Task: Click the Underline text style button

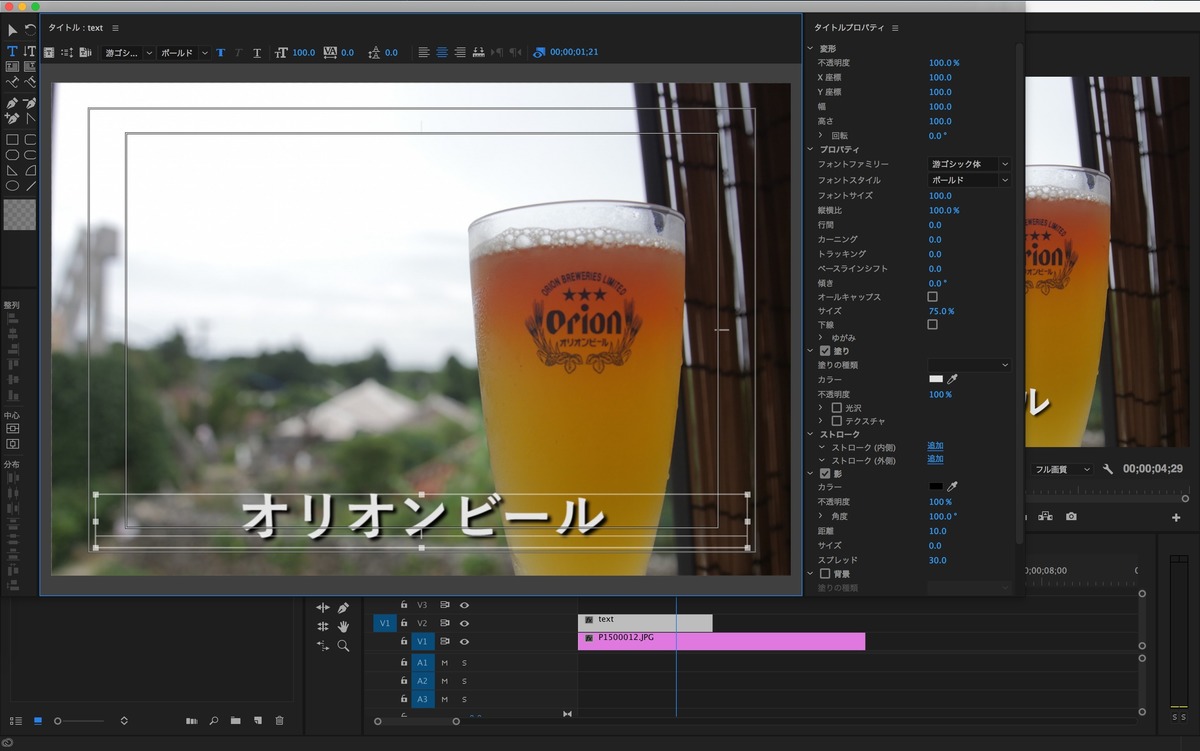Action: 257,53
